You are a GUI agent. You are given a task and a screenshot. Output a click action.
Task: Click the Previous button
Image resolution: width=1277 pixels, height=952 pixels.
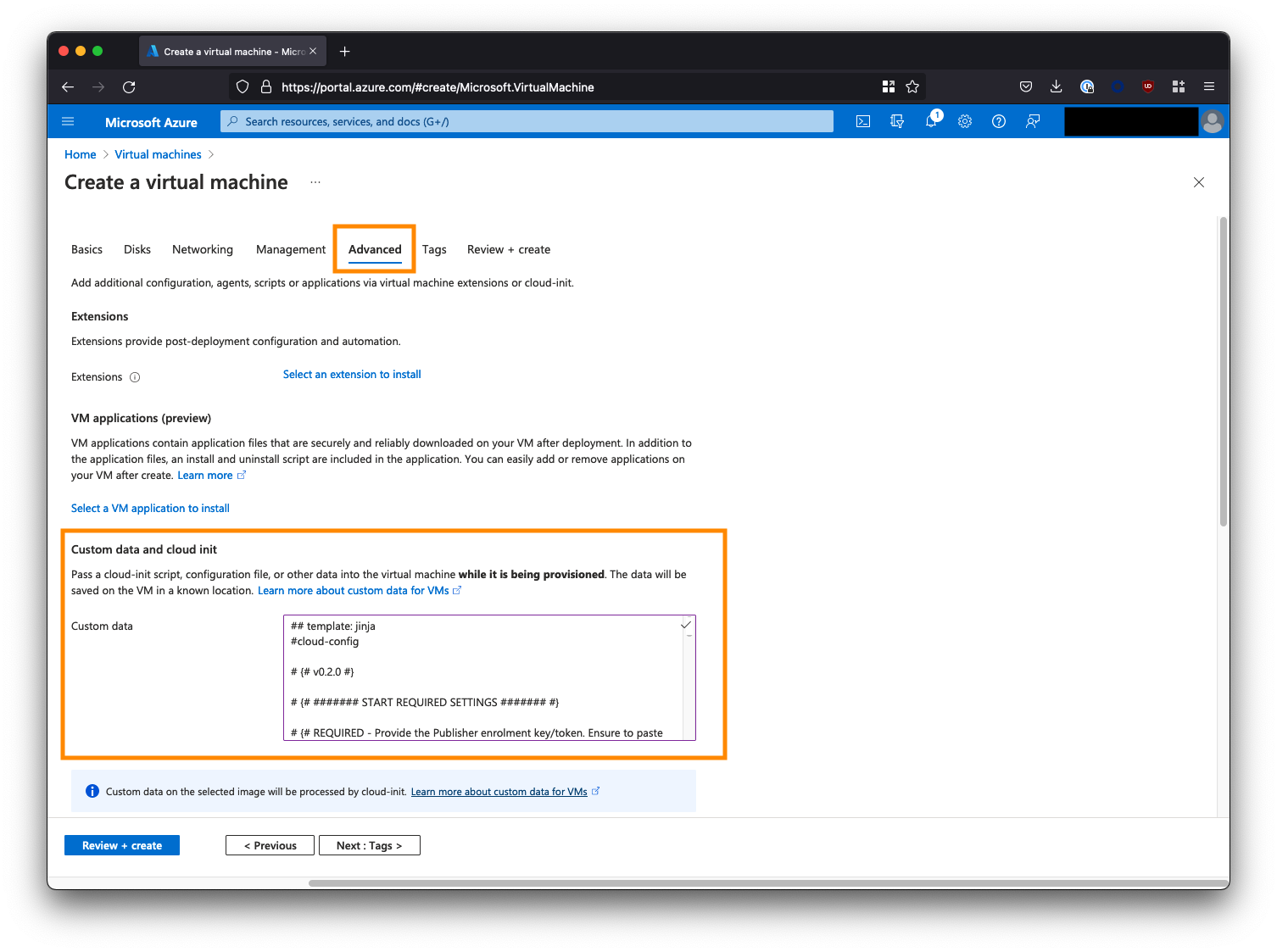pos(270,845)
